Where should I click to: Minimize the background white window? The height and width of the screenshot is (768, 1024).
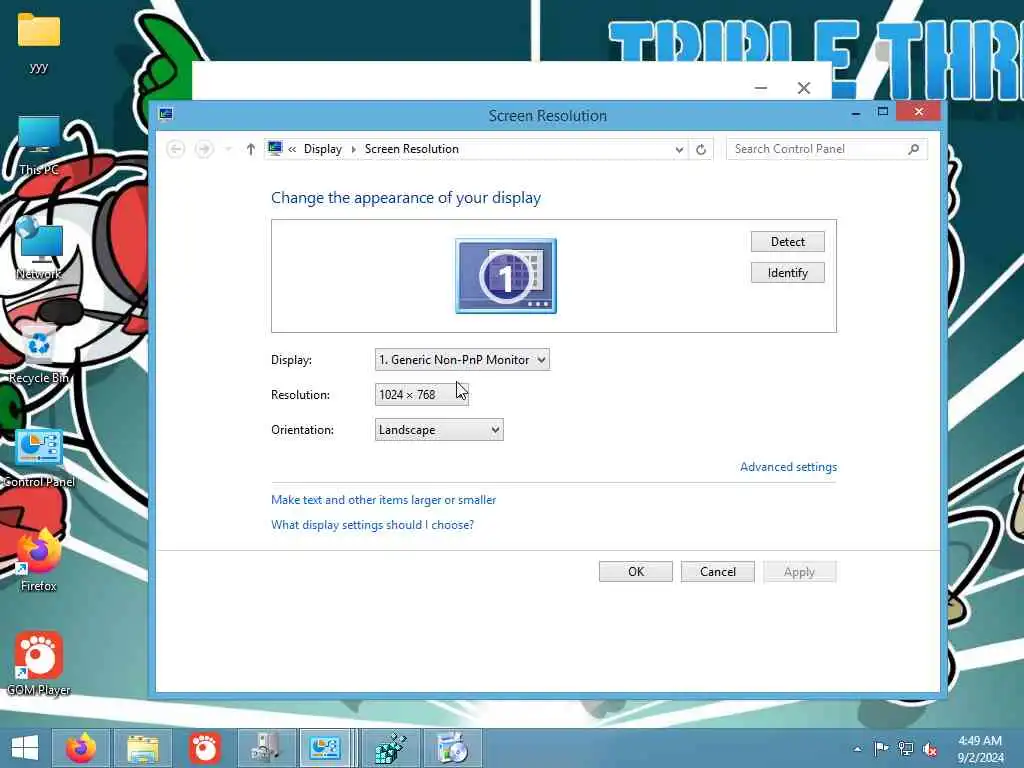tap(761, 88)
